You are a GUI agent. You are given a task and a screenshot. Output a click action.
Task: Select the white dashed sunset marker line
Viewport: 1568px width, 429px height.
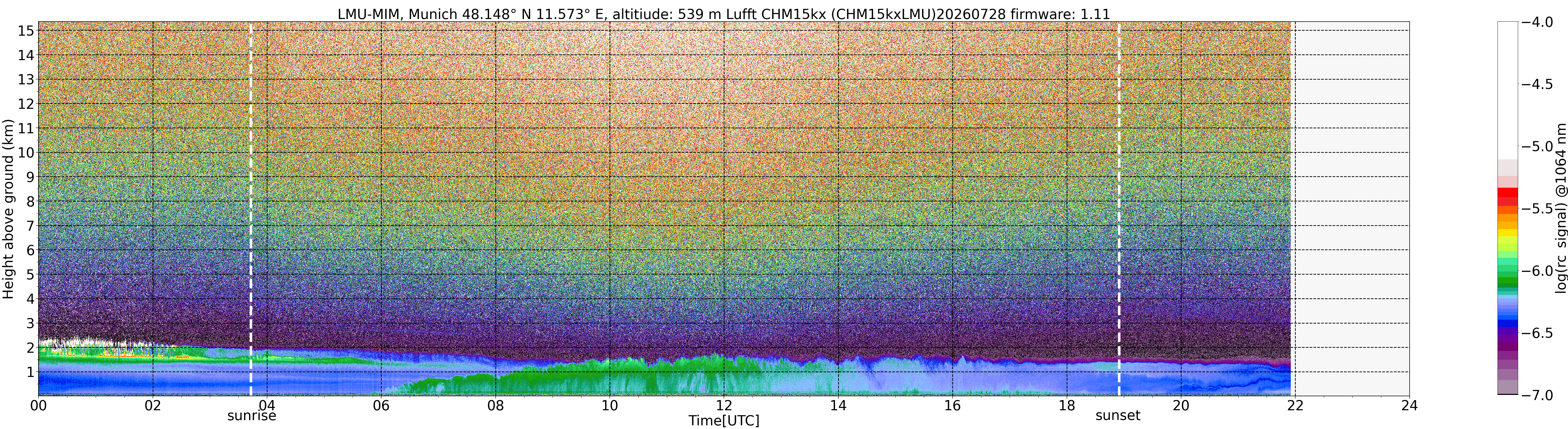coord(1119,209)
